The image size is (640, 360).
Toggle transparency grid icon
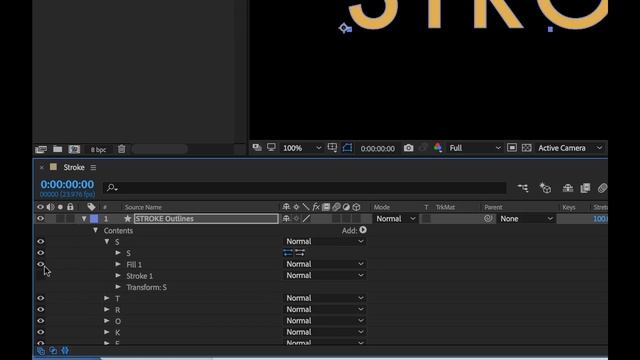pyautogui.click(x=527, y=148)
